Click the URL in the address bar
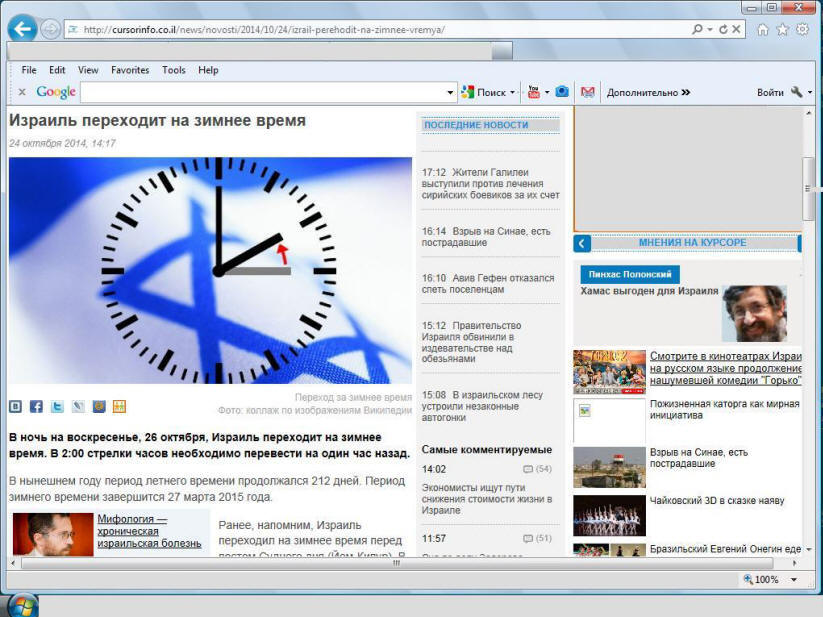This screenshot has width=823, height=617. point(264,30)
